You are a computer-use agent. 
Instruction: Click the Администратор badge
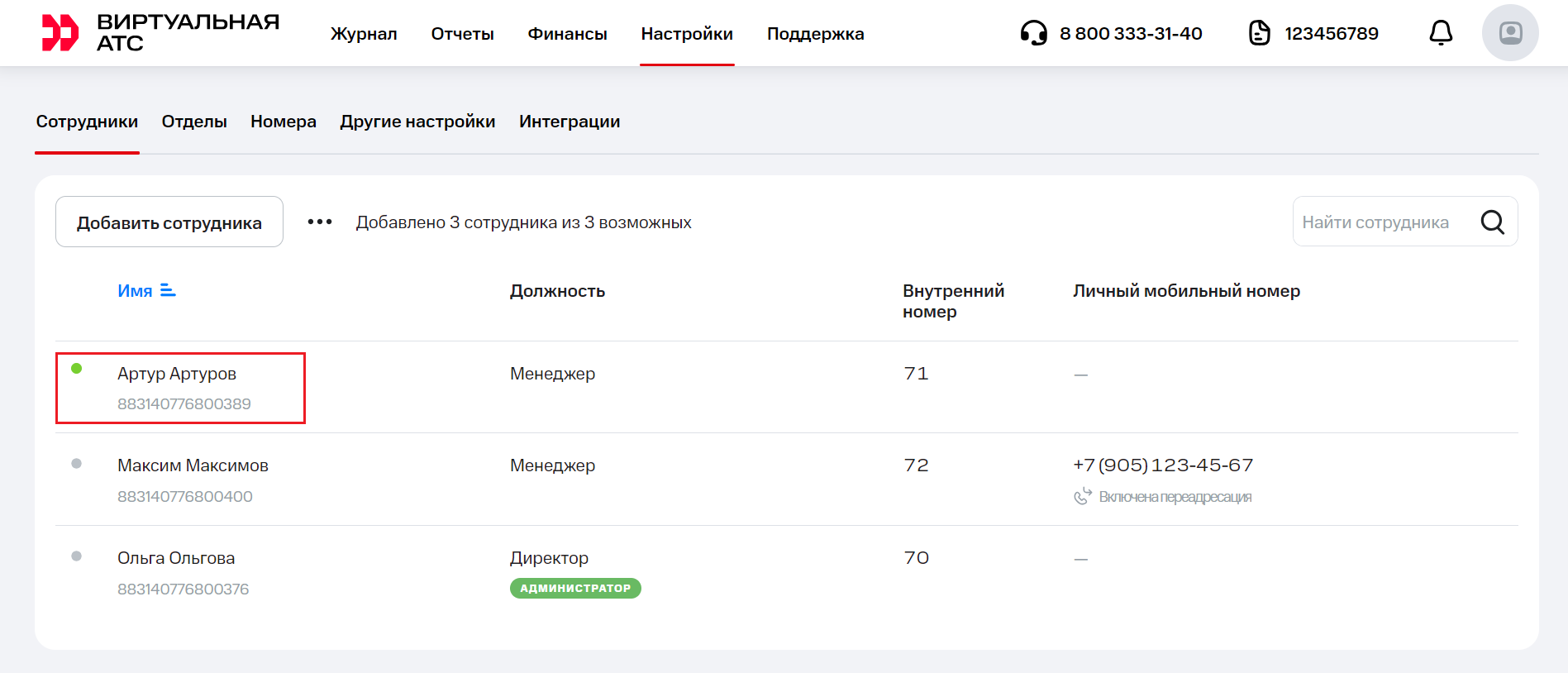pos(575,588)
